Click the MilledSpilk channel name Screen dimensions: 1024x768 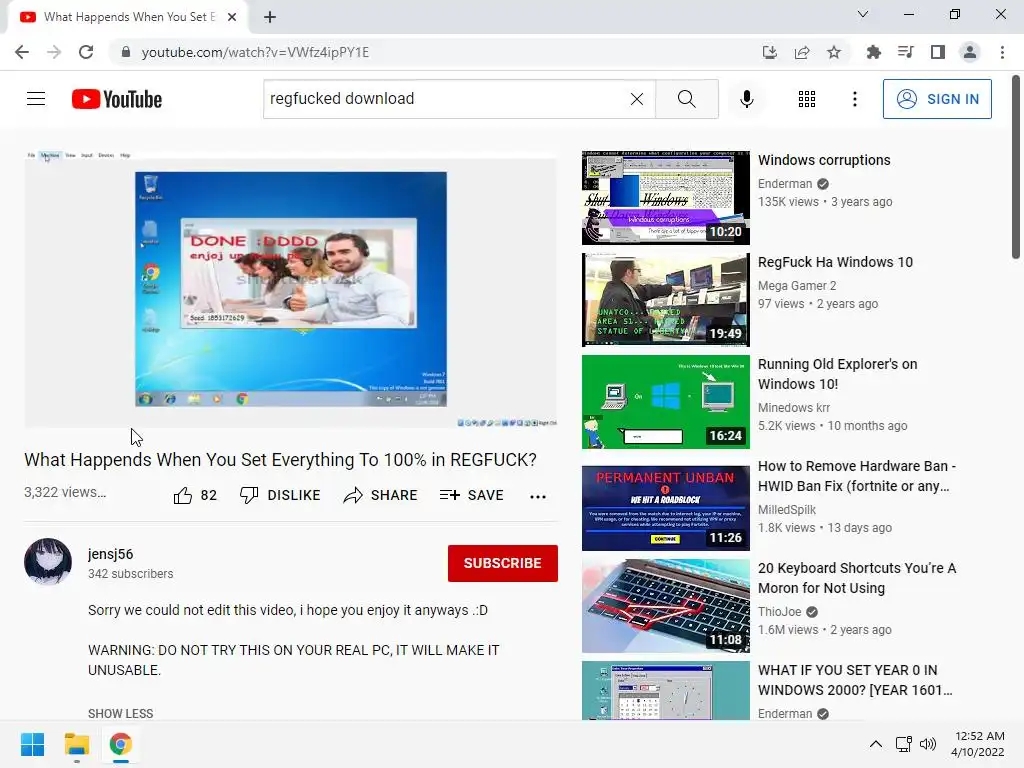click(x=786, y=509)
